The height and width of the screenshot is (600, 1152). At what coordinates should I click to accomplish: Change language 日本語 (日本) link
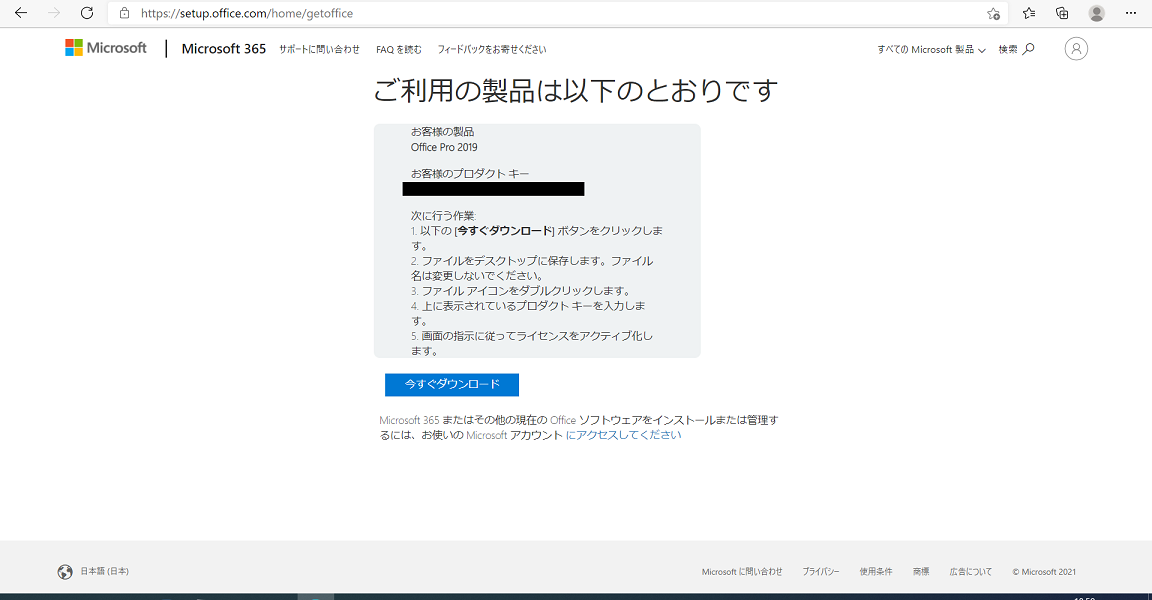pos(104,571)
